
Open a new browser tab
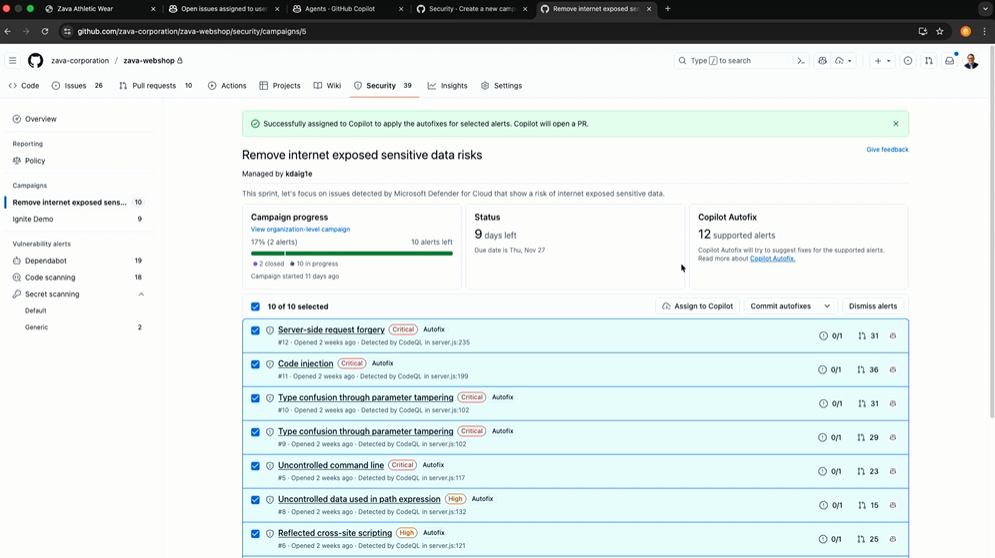668,9
